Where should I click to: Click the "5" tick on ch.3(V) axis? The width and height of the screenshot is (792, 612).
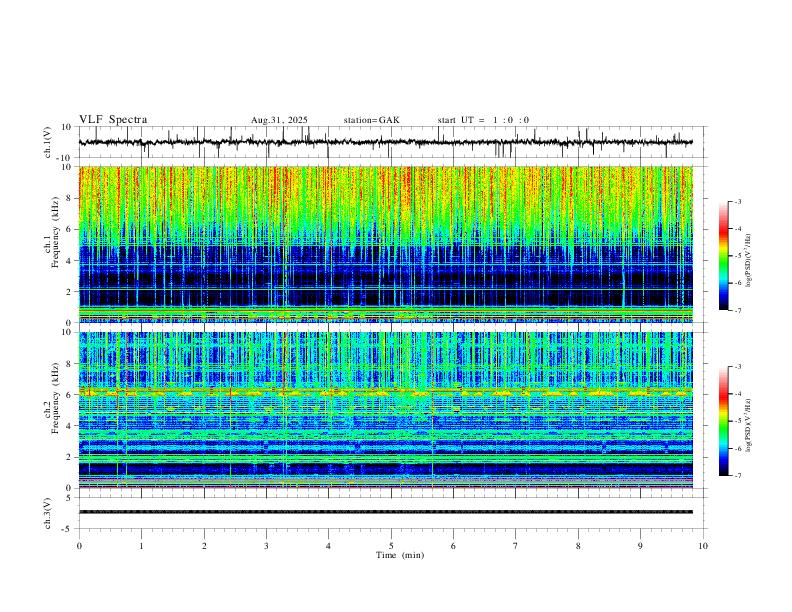tap(69, 497)
